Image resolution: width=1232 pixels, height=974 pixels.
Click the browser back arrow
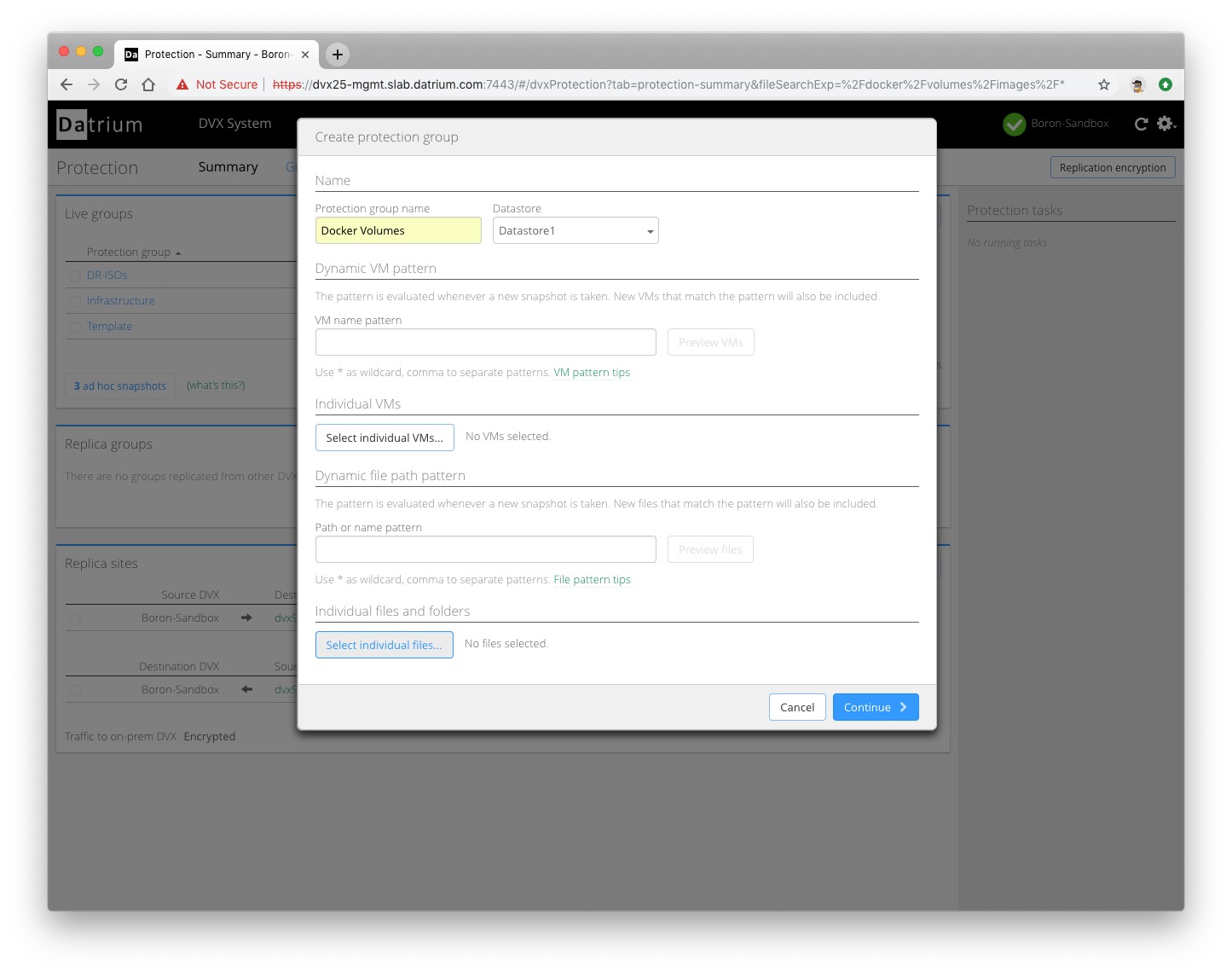(x=67, y=84)
